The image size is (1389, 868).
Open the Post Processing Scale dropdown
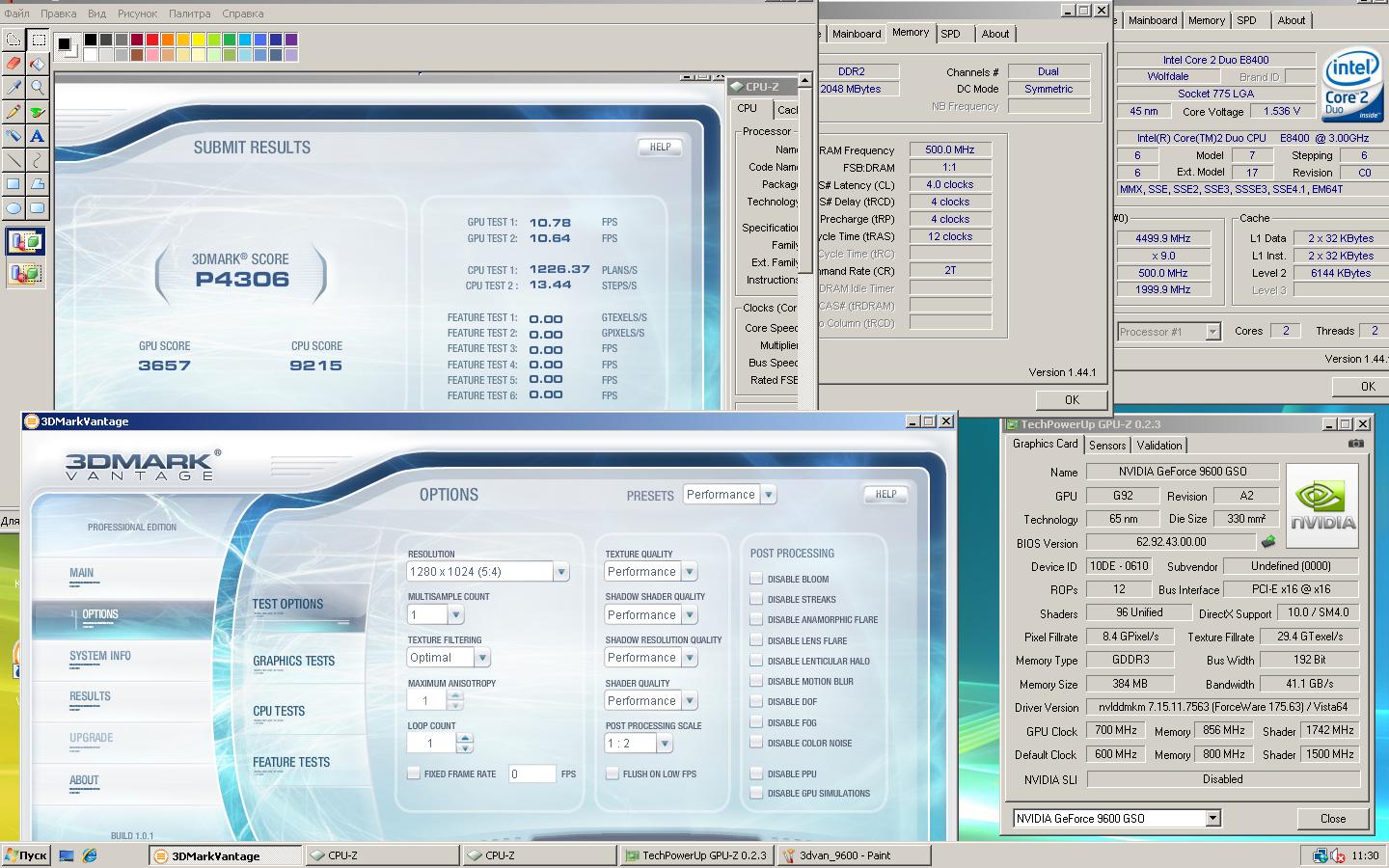click(x=664, y=744)
